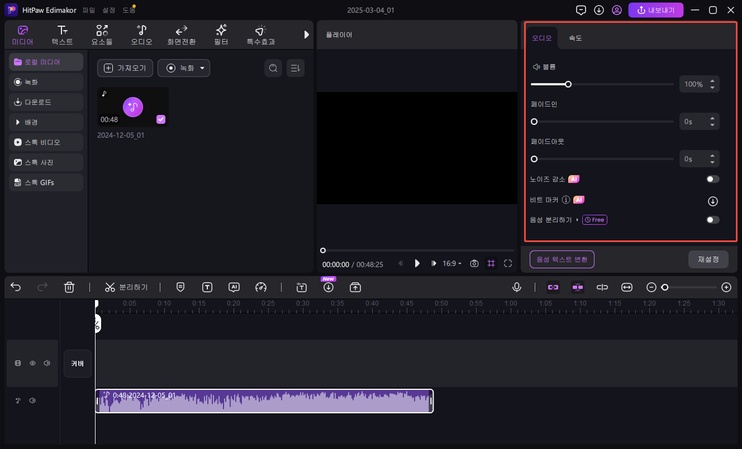
Task: Expand the 배경 category in sidebar
Action: (x=46, y=122)
